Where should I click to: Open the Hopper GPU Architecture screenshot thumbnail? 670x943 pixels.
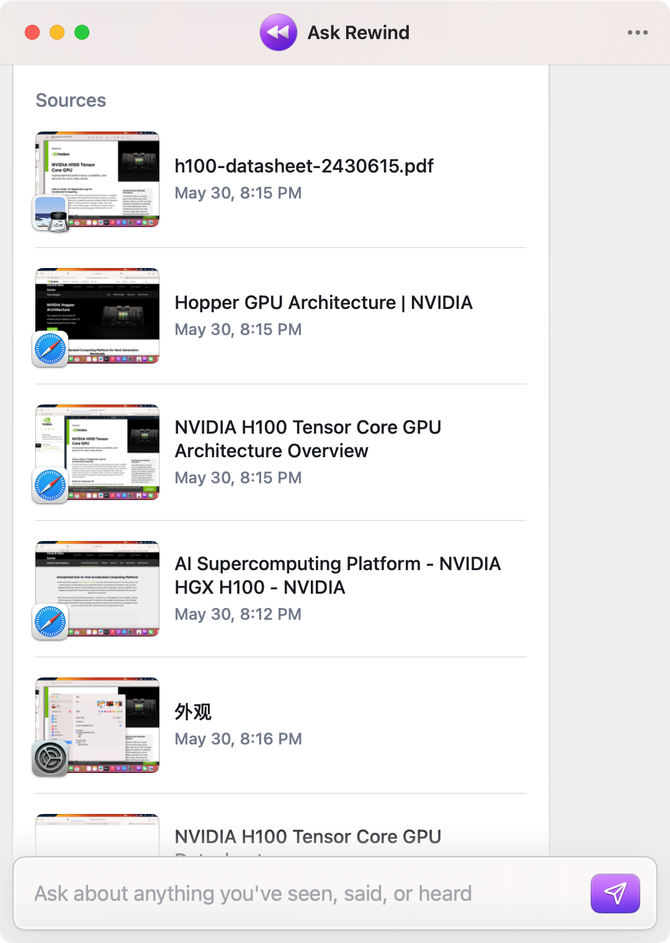[x=97, y=316]
